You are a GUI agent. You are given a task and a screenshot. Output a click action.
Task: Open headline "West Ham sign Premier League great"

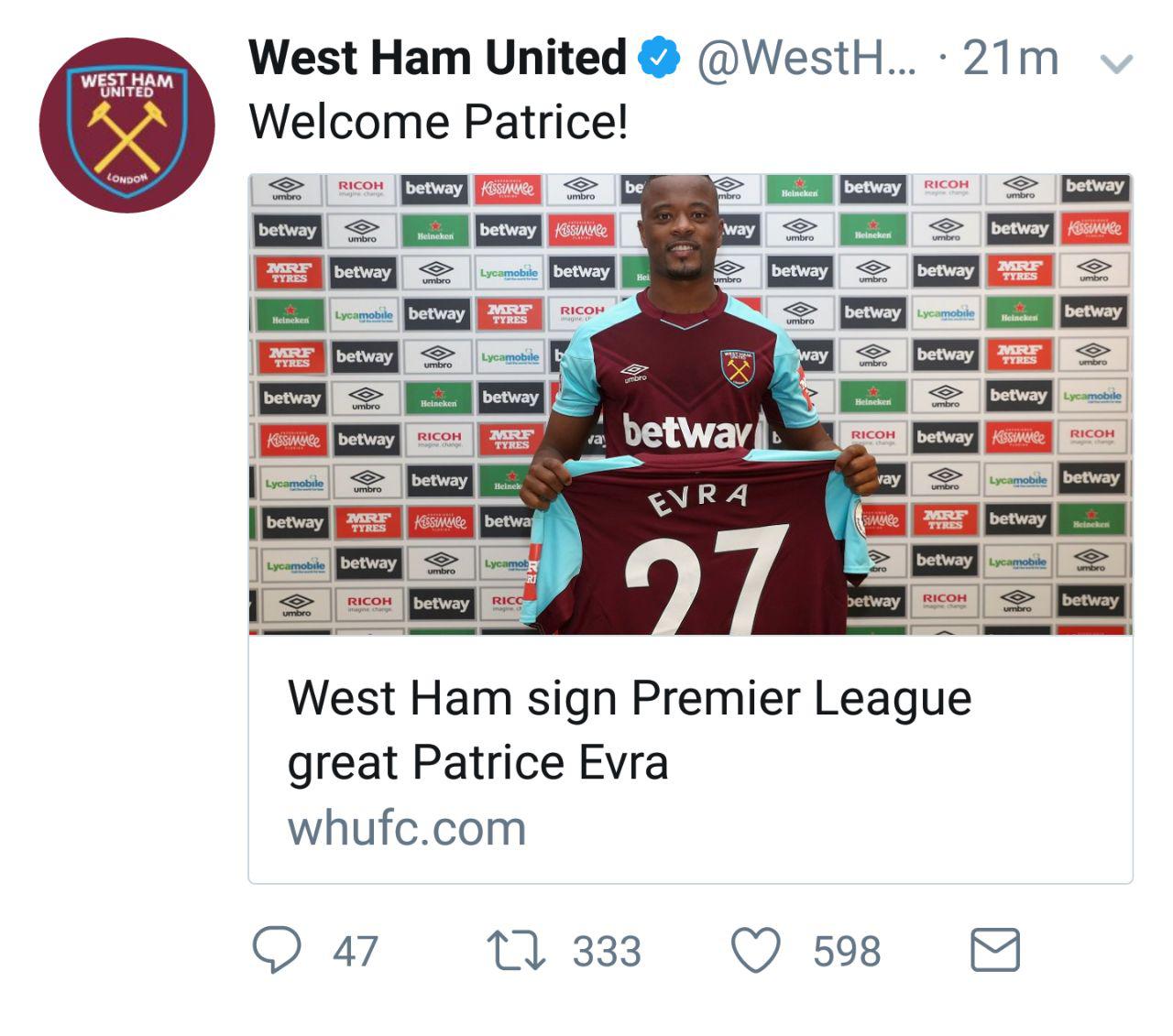point(629,730)
